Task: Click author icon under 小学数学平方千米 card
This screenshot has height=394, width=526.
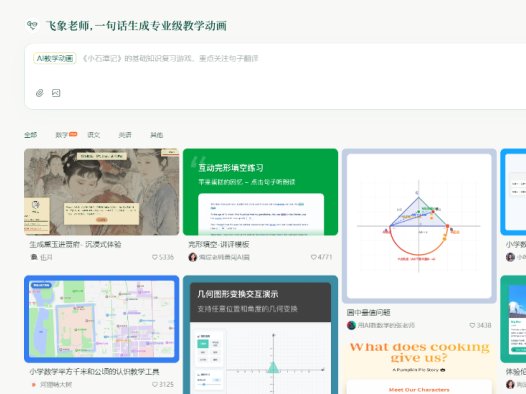Action: click(34, 385)
